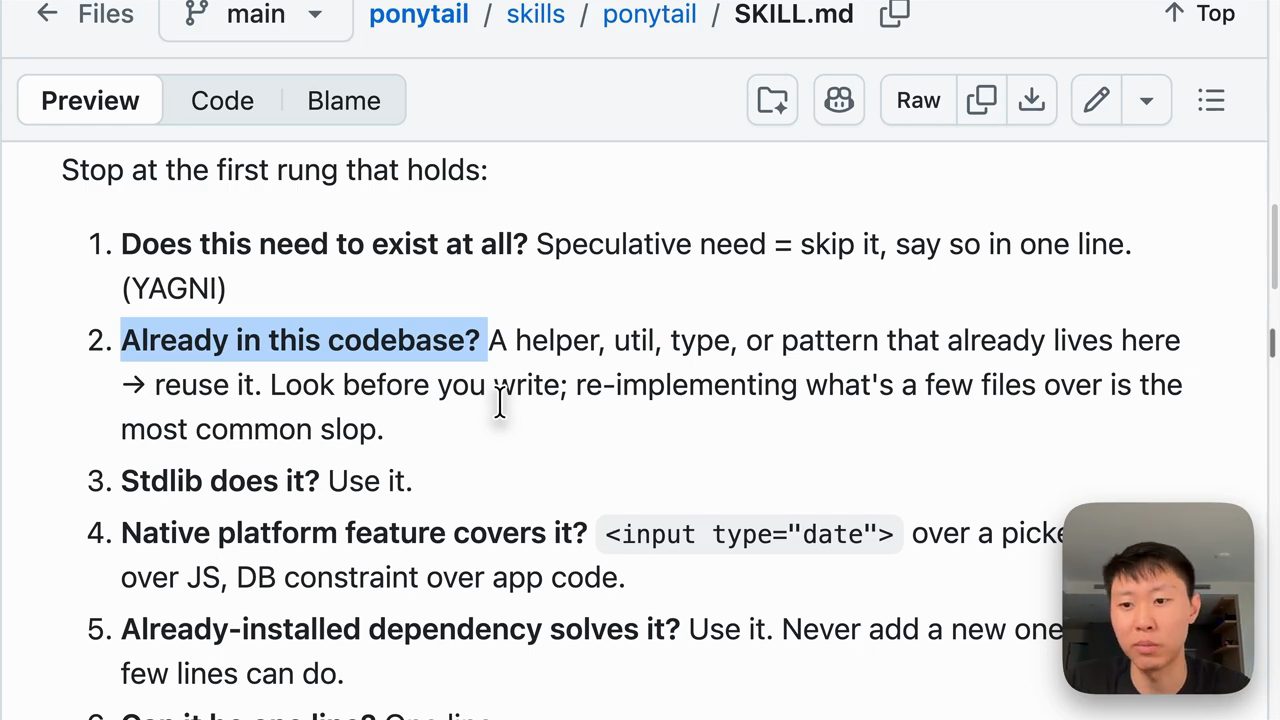This screenshot has height=720, width=1280.
Task: Click the input type="date" code snippet
Action: [749, 534]
